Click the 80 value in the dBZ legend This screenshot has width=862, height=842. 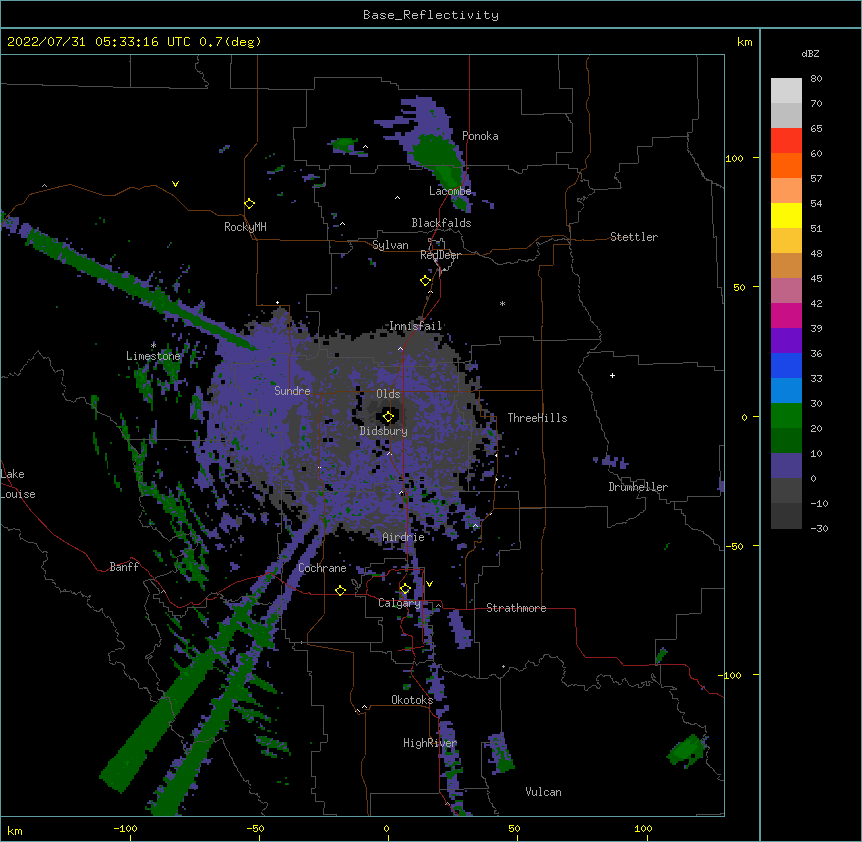(816, 79)
